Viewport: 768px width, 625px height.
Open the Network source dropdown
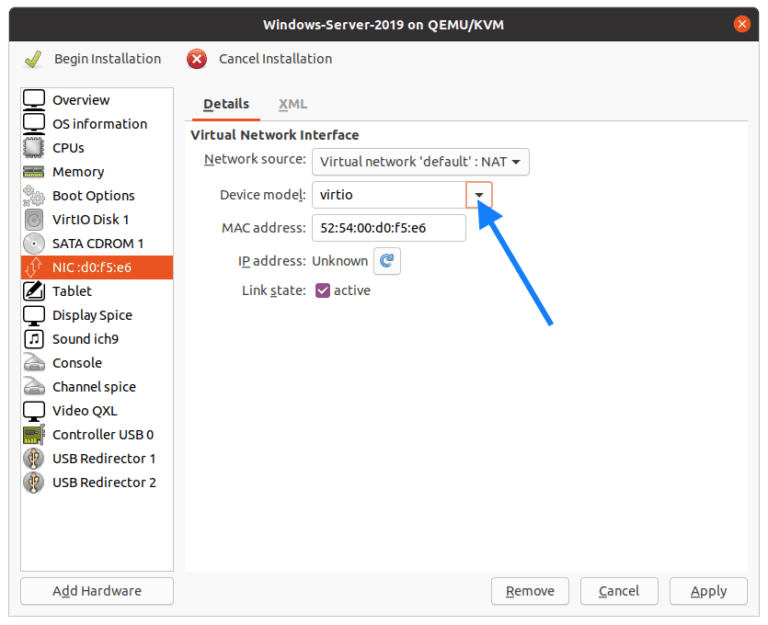click(420, 162)
